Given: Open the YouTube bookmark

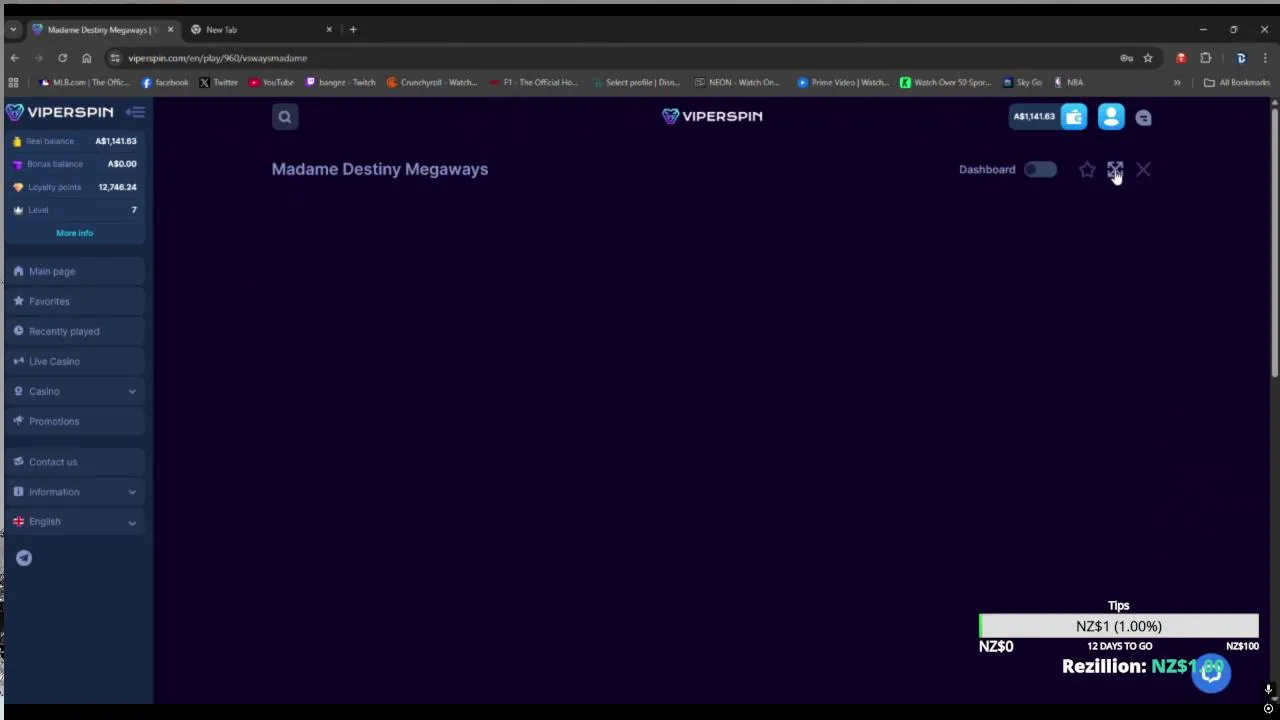Looking at the screenshot, I should tap(272, 83).
